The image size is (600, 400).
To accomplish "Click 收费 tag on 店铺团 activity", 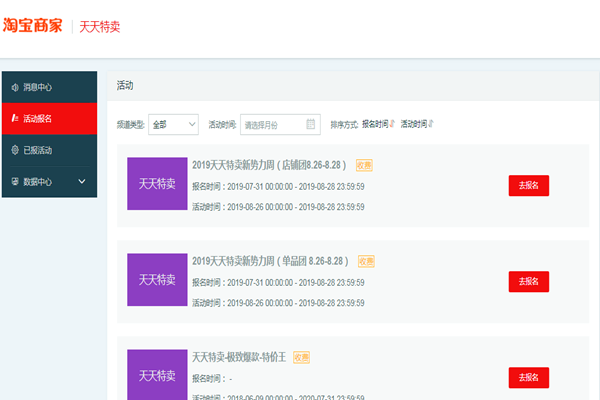I will 364,165.
